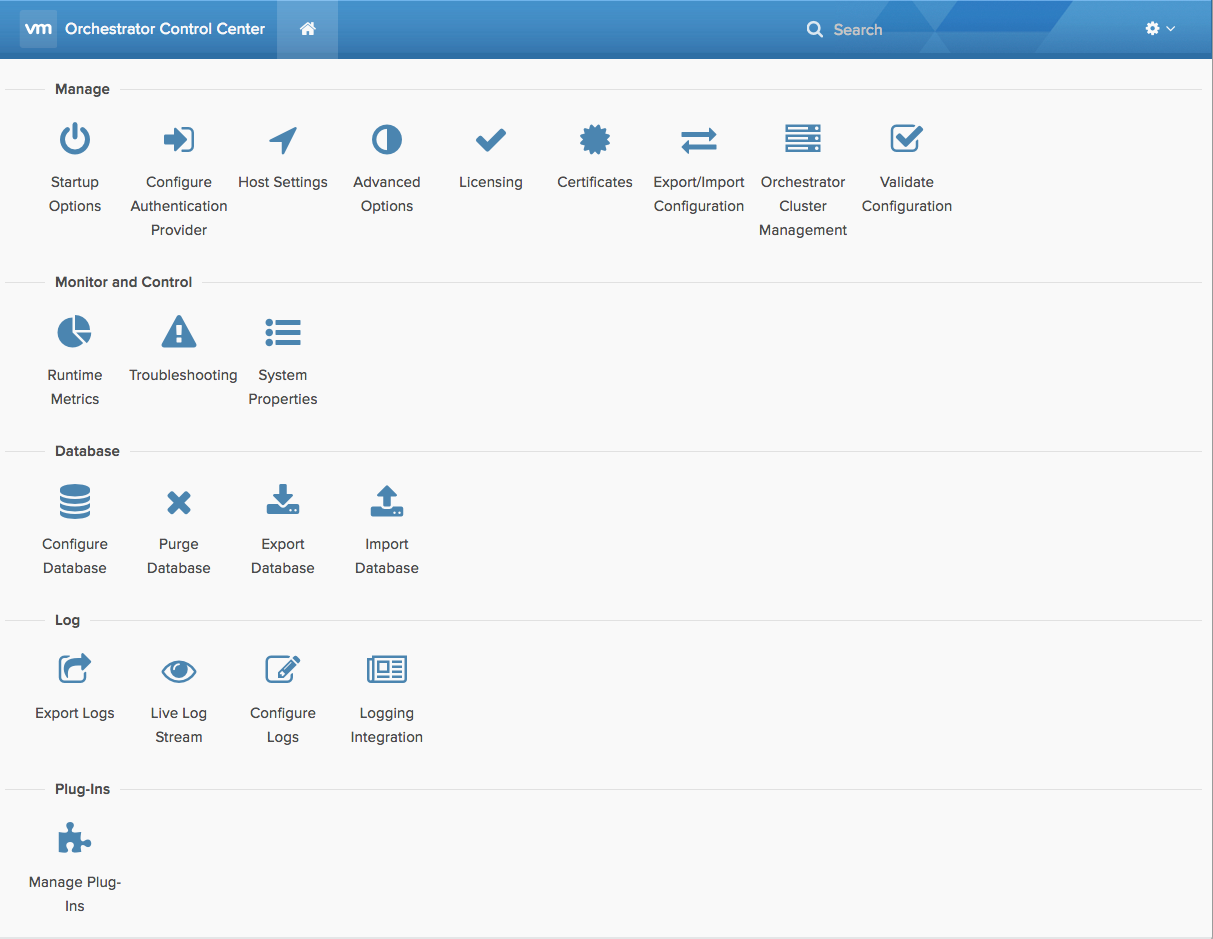Open the Troubleshooting warning icon

(179, 332)
